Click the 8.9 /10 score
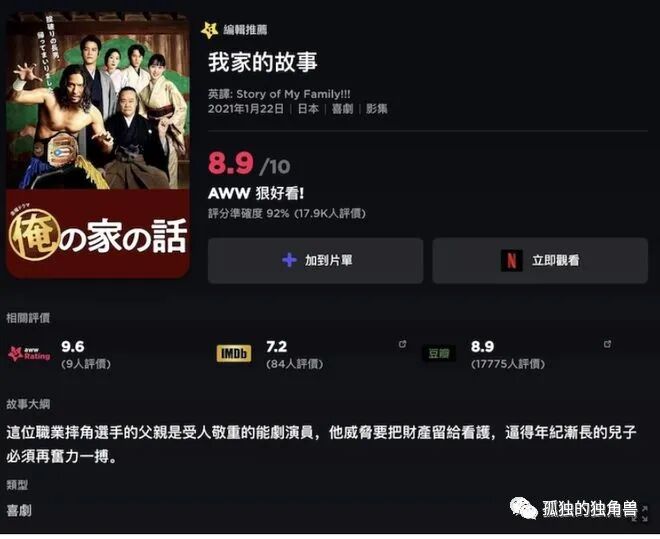The width and height of the screenshot is (660, 539). click(249, 164)
